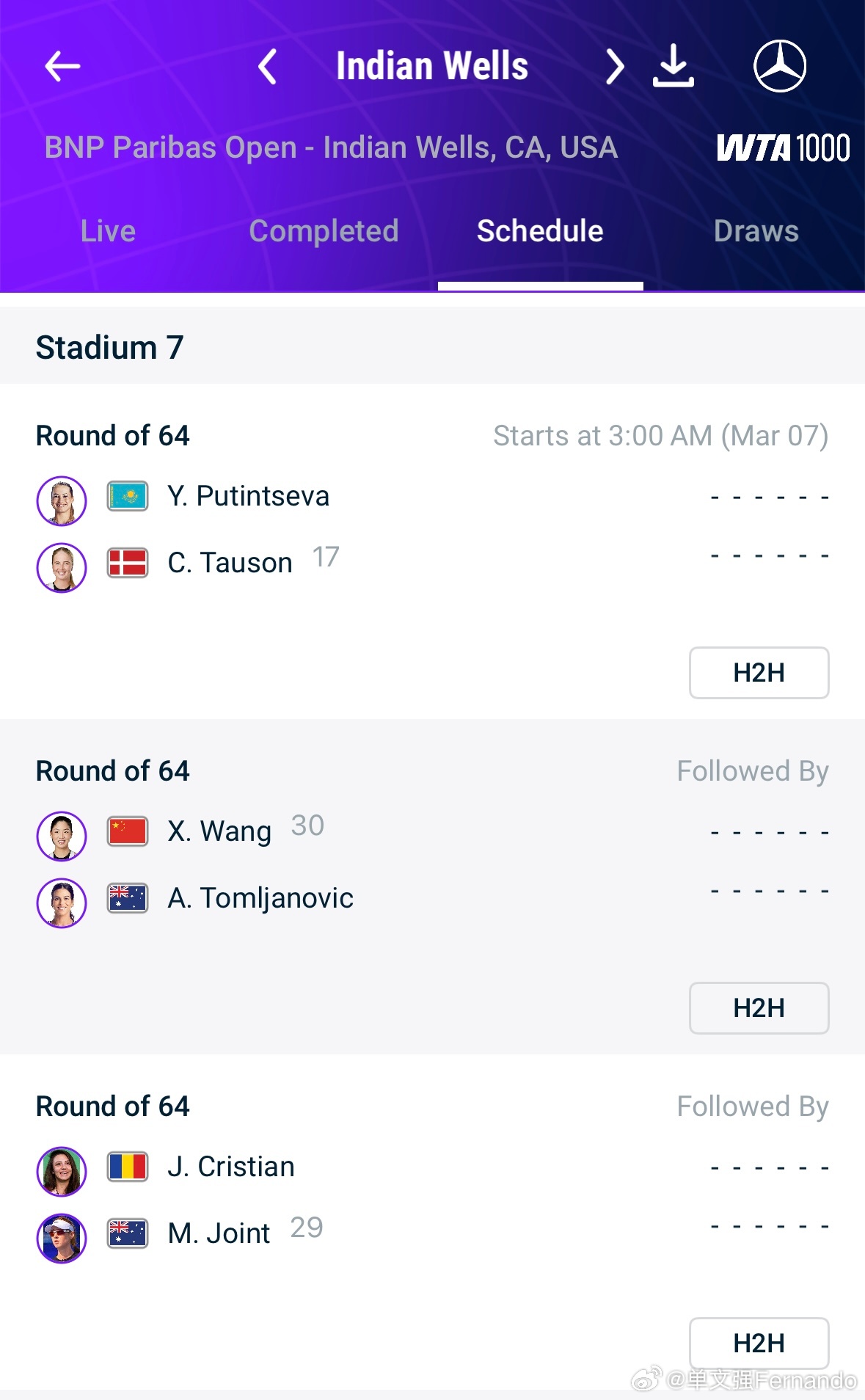Image resolution: width=865 pixels, height=1400 pixels.
Task: Tap the Mercedes-Benz logo icon
Action: pos(780,66)
